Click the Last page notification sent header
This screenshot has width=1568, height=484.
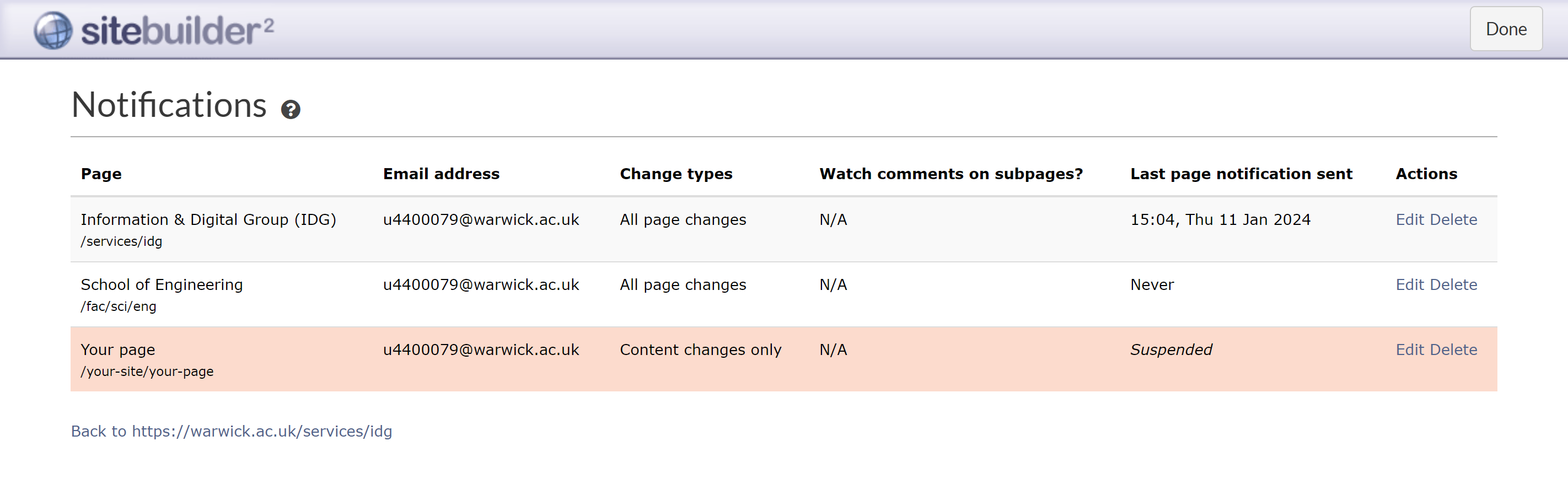click(1241, 174)
